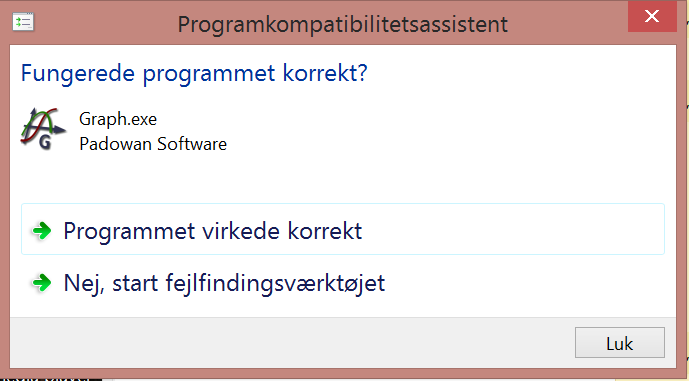Viewport: 689px width, 381px height.
Task: Click the Graph.exe file name text
Action: coord(118,119)
